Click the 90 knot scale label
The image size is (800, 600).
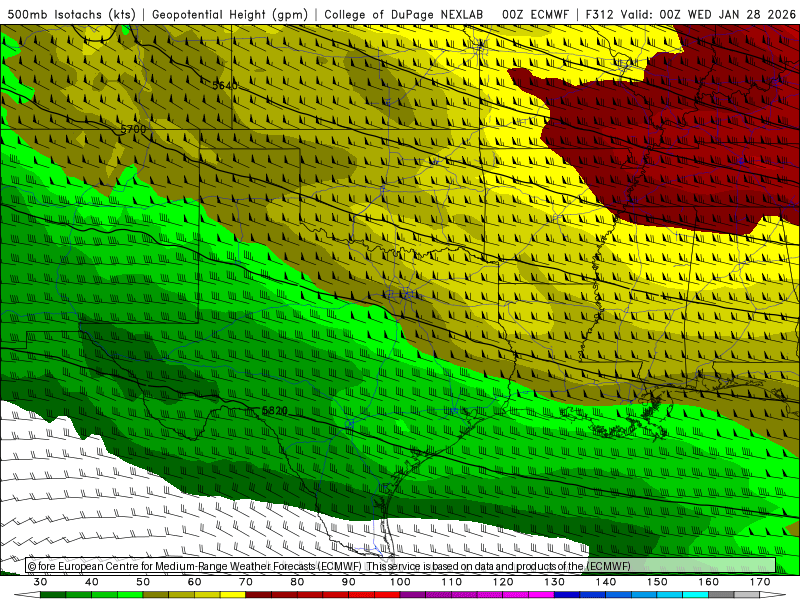(348, 582)
